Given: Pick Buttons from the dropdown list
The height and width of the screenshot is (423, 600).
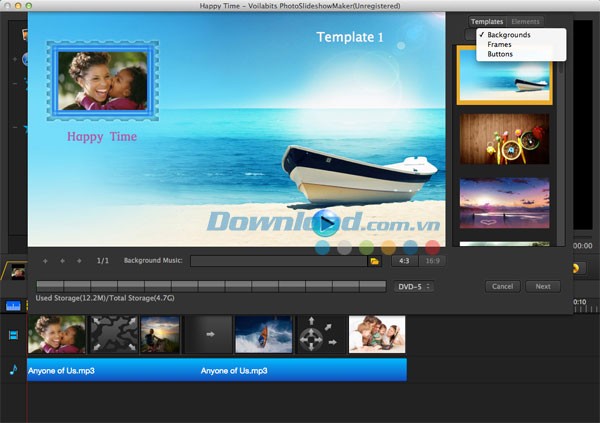Looking at the screenshot, I should pos(501,54).
